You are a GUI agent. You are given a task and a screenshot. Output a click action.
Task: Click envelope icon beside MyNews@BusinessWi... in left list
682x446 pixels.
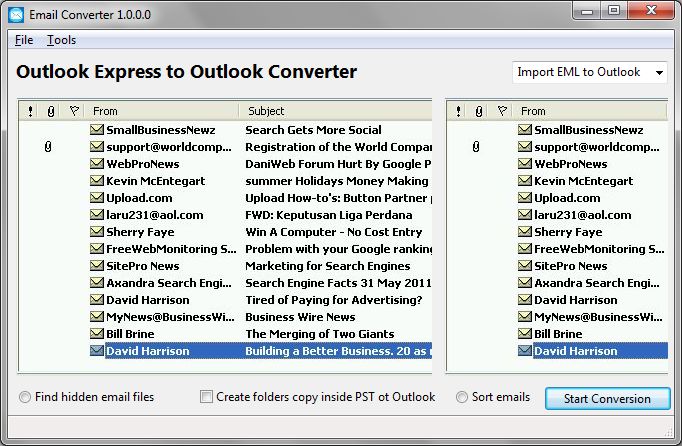pos(97,316)
